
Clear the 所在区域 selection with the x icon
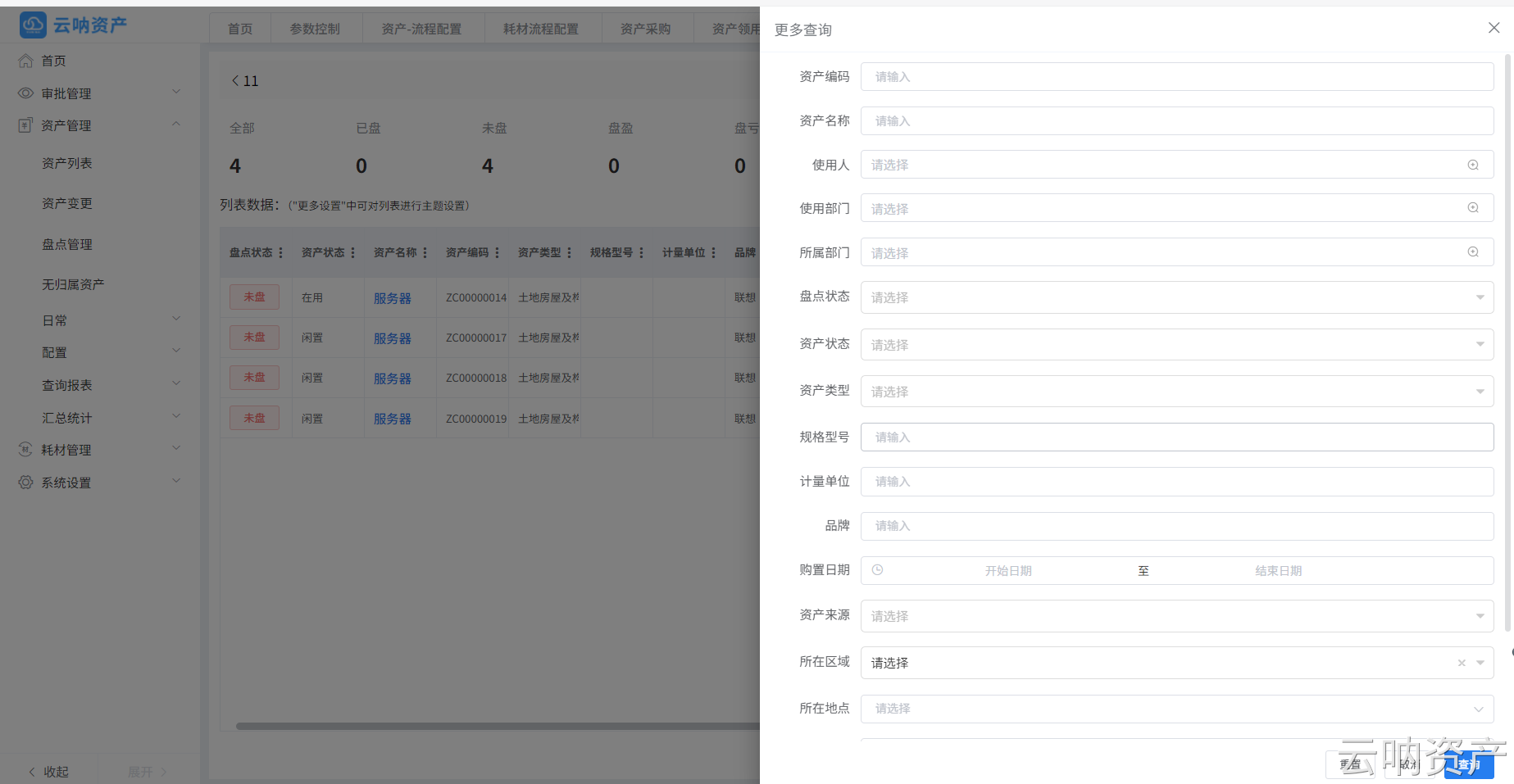pos(1462,663)
